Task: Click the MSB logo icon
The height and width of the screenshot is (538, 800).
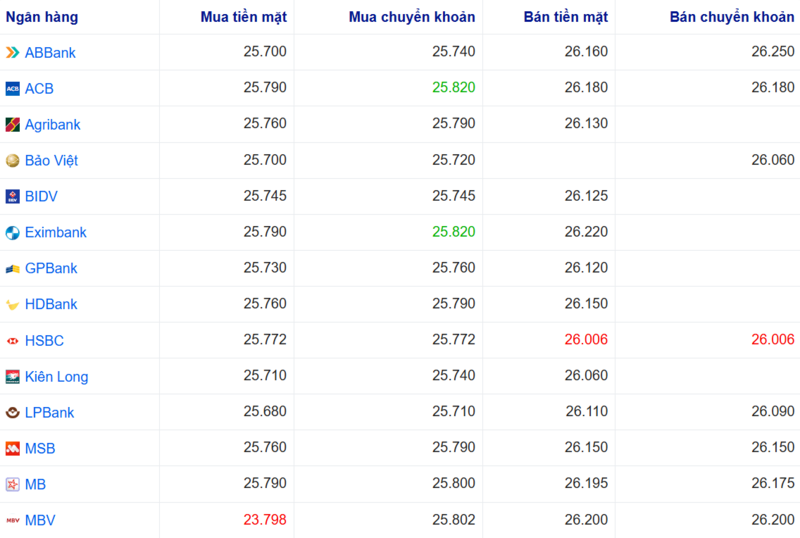Action: (12, 449)
